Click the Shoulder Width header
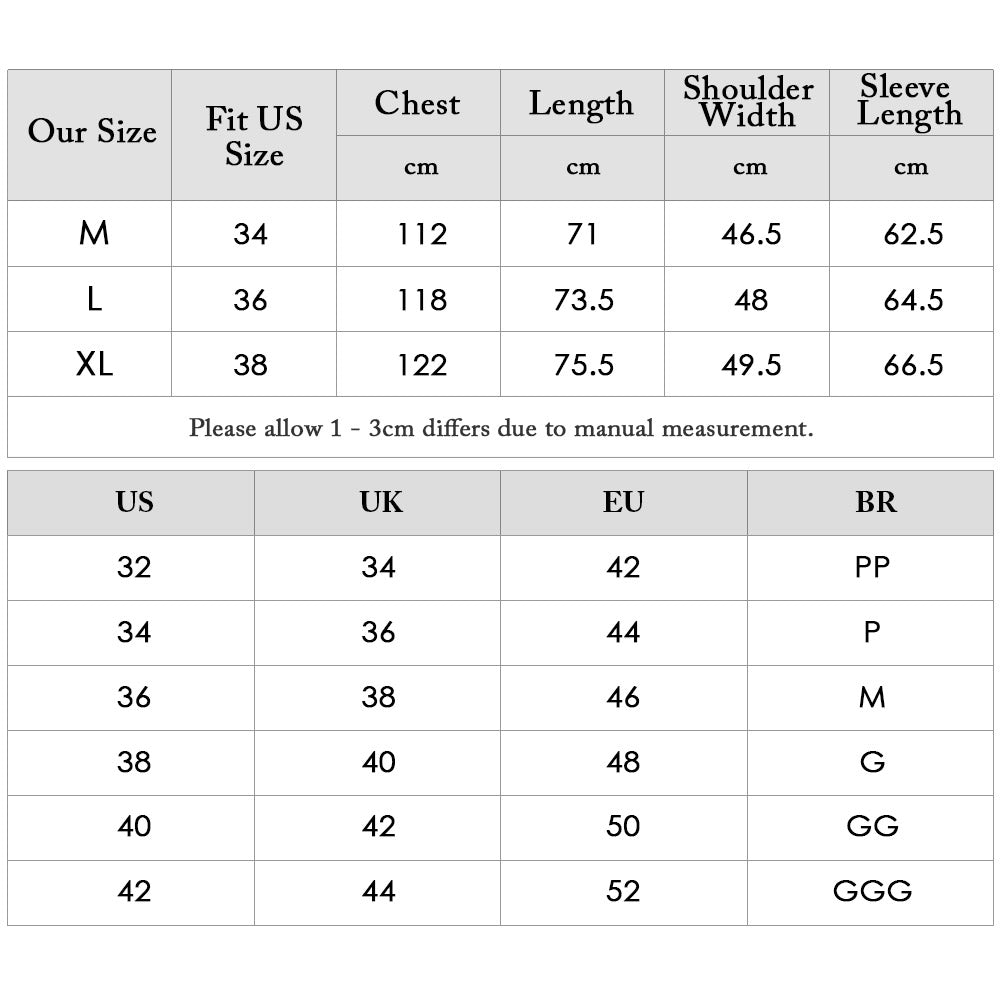This screenshot has width=1000, height=1000. pos(747,102)
